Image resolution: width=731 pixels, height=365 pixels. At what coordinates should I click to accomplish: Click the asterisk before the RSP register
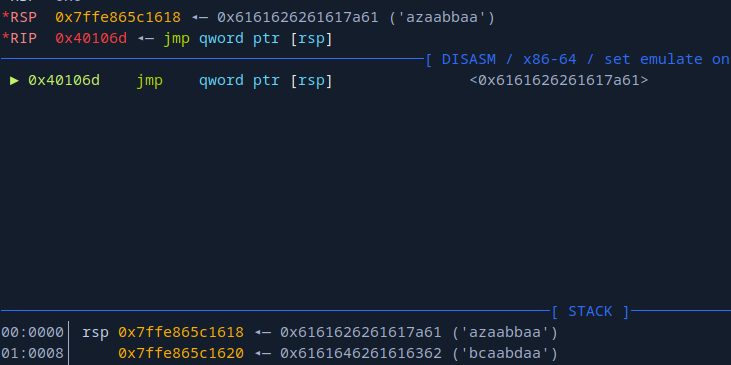(x=5, y=17)
